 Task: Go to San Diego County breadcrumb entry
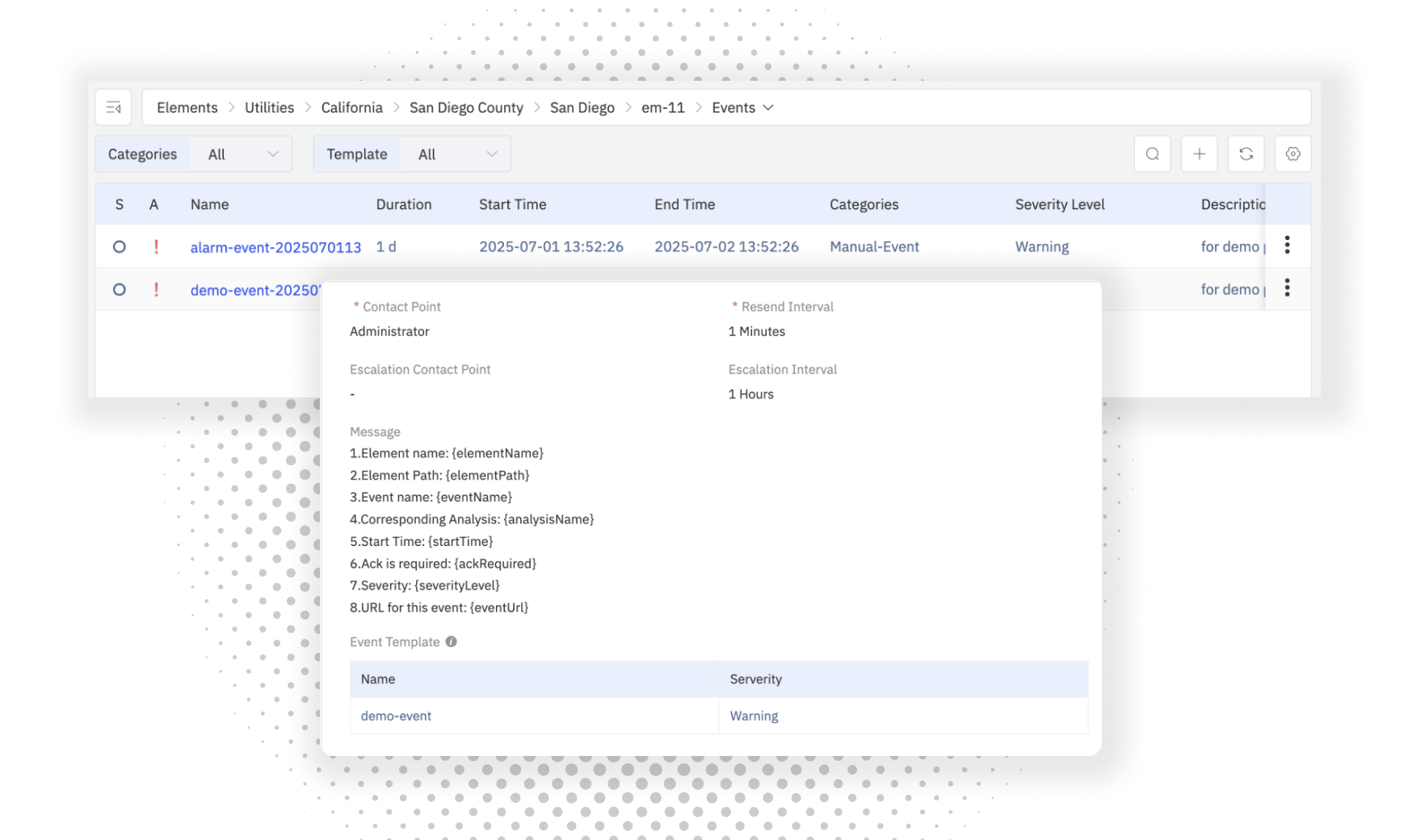pos(466,107)
